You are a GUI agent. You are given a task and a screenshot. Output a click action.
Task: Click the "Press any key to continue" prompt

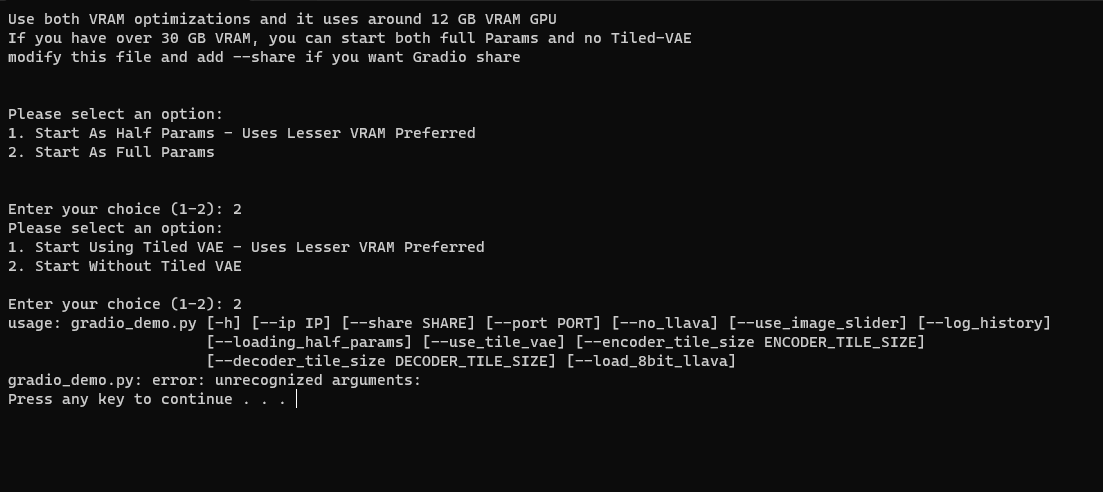(x=147, y=399)
